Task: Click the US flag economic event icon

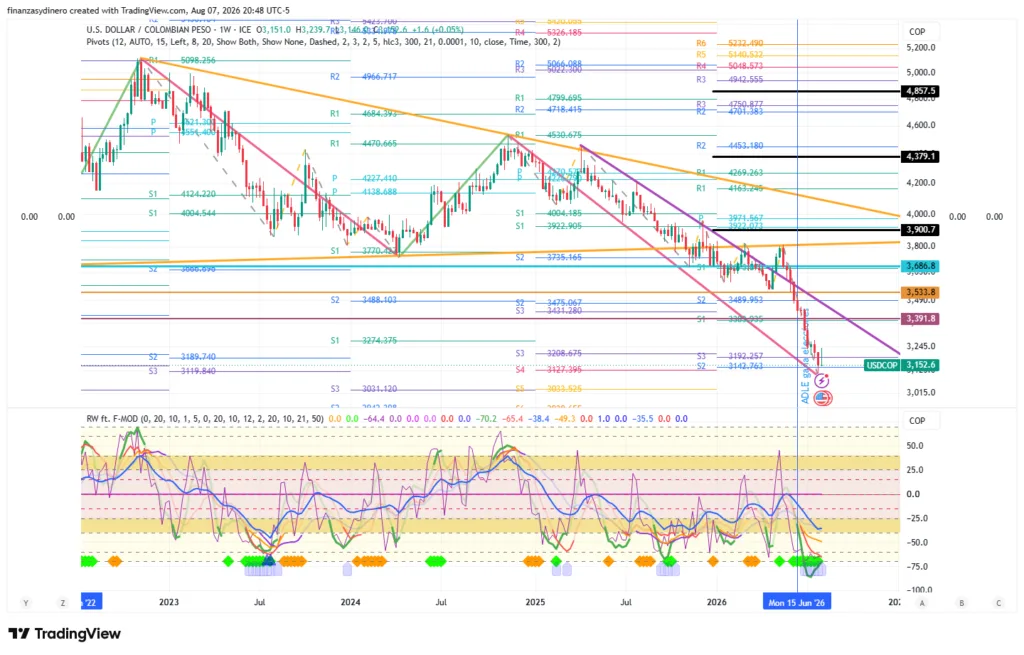Action: [x=822, y=397]
